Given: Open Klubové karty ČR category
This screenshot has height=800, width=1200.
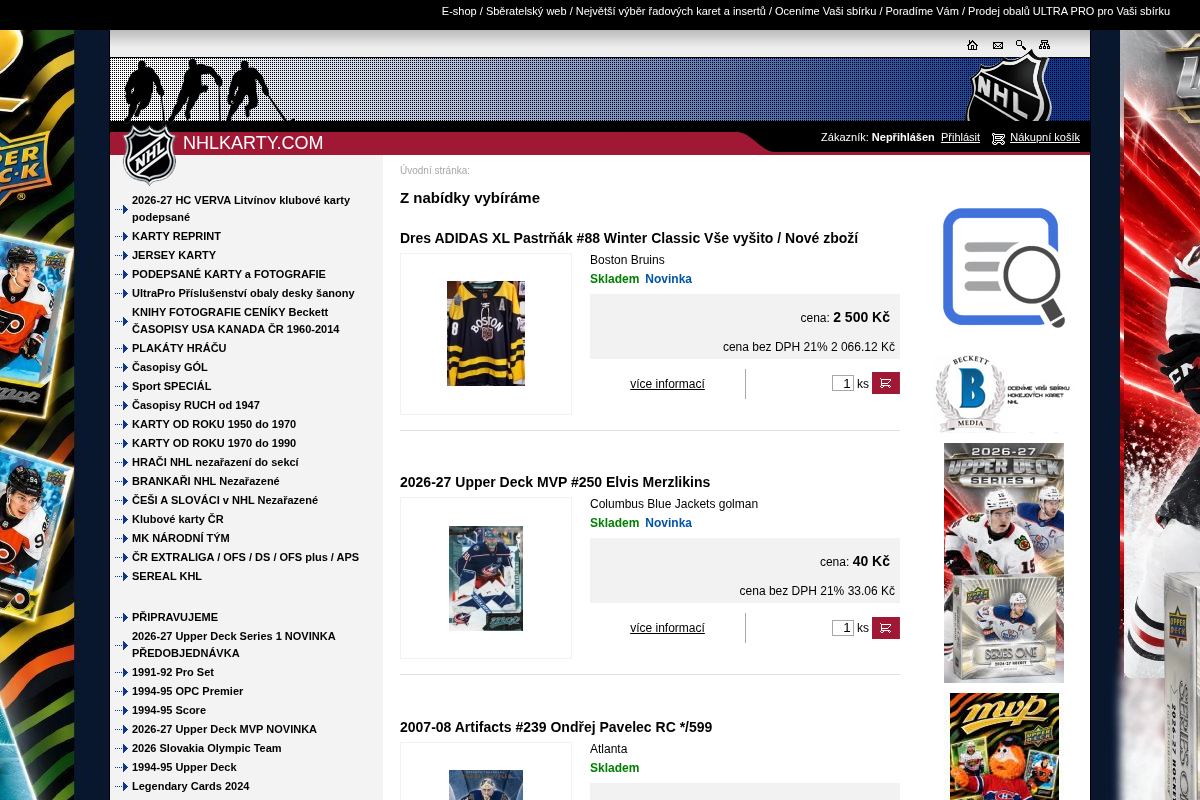Looking at the screenshot, I should [178, 519].
